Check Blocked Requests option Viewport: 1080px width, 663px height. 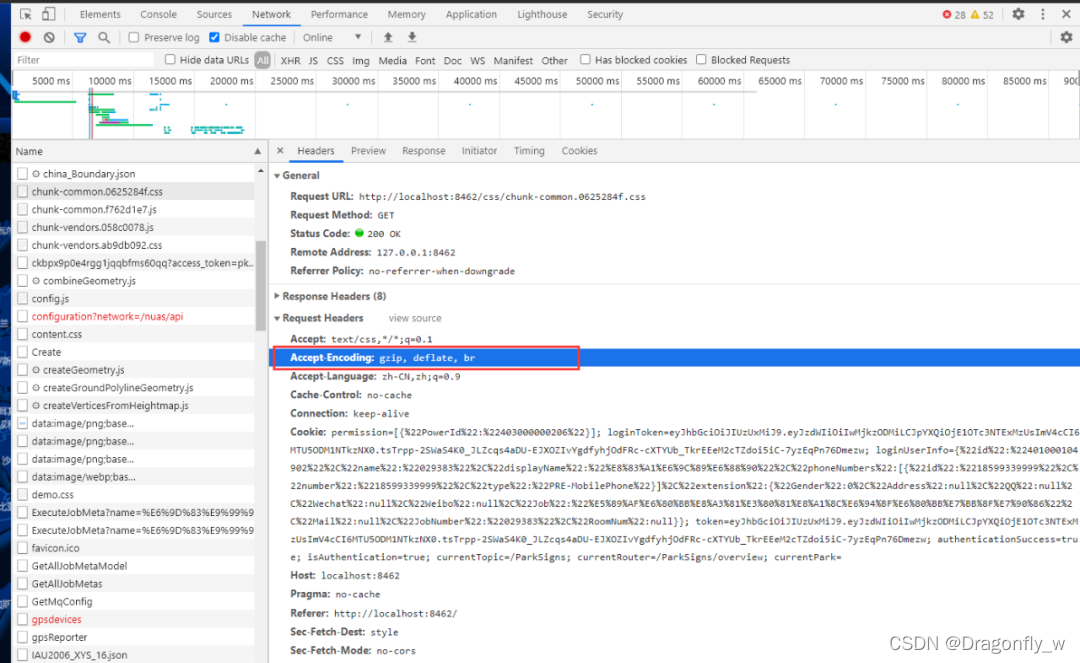pyautogui.click(x=701, y=59)
